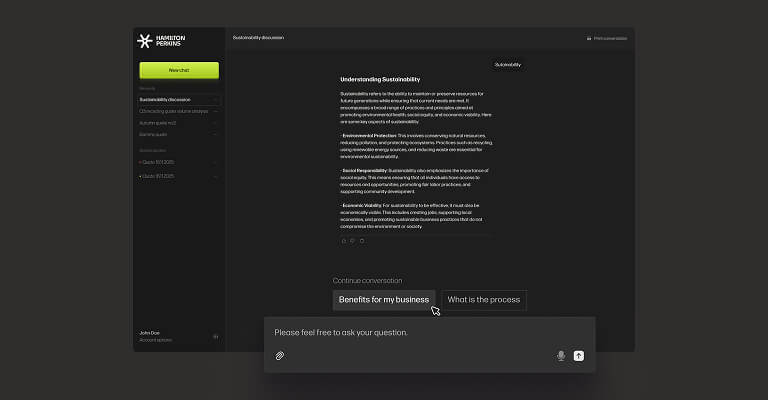This screenshot has height=400, width=768.
Task: Open options for the second Quote 10/1/2025 item
Action: coord(215,176)
